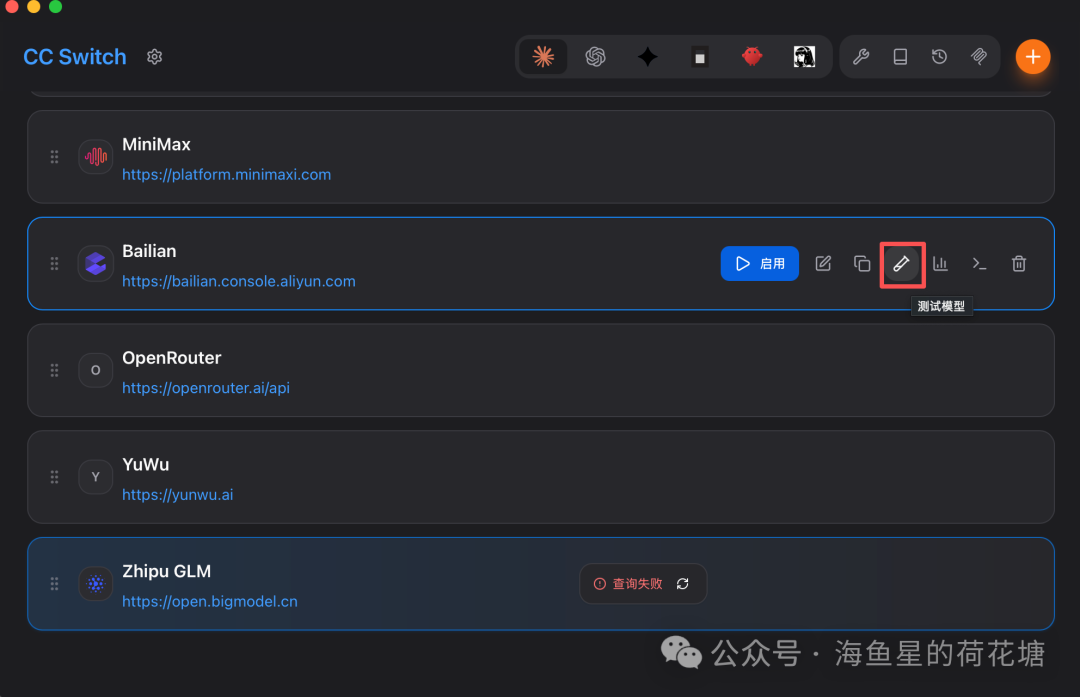Switch to the Gemini star app tab

pos(647,56)
